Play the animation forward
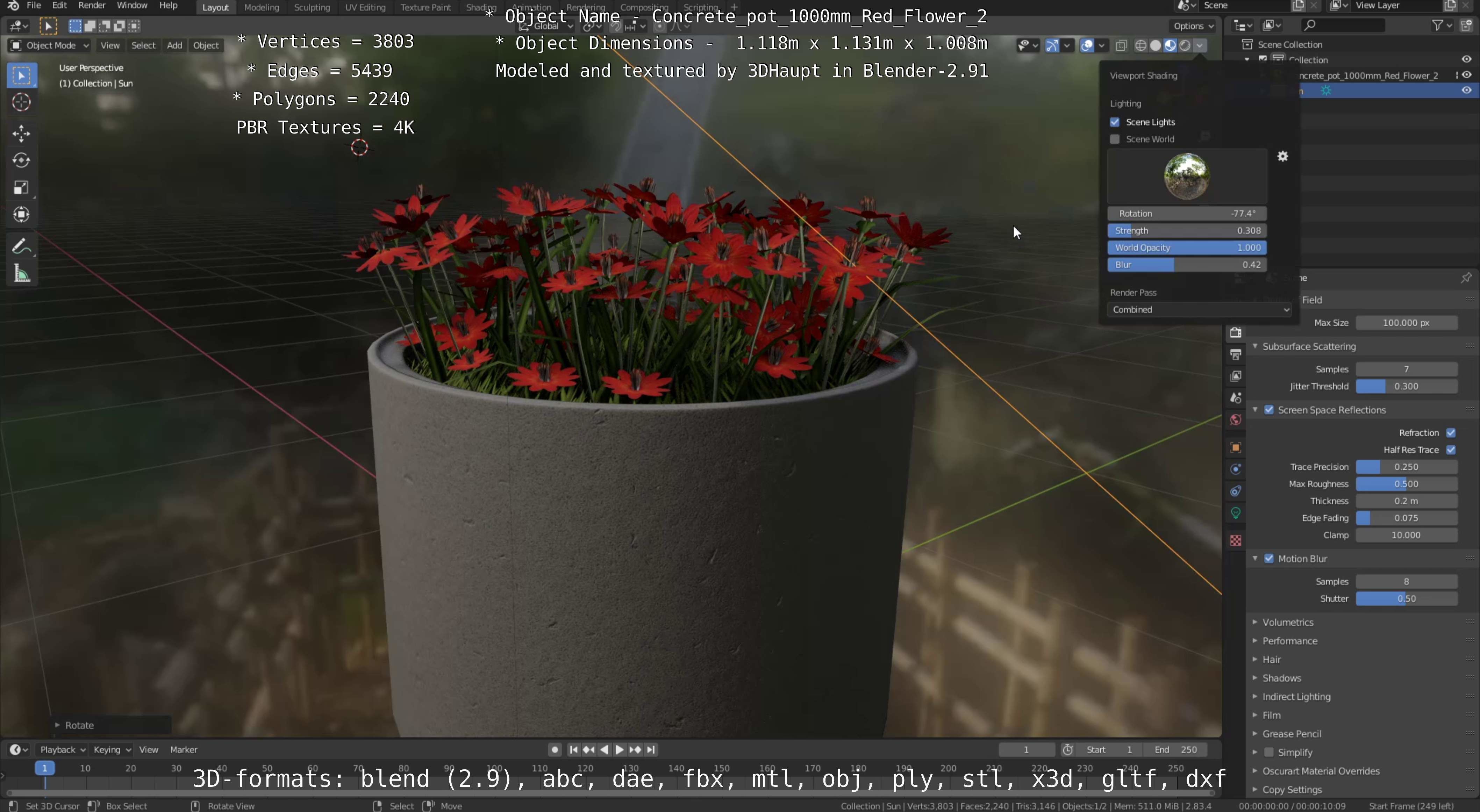The width and height of the screenshot is (1480, 812). click(619, 749)
